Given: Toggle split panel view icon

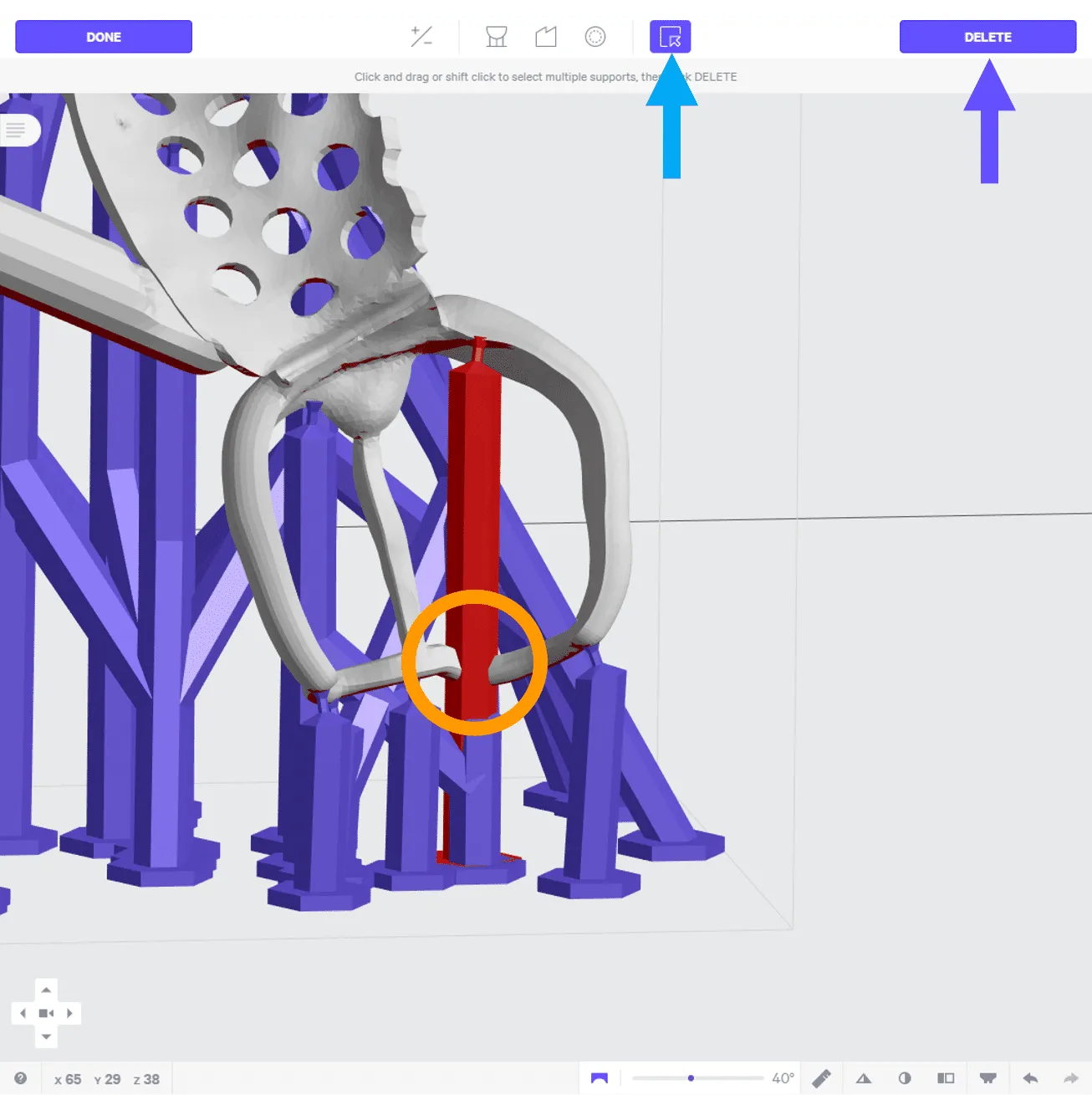Looking at the screenshot, I should click(946, 1078).
